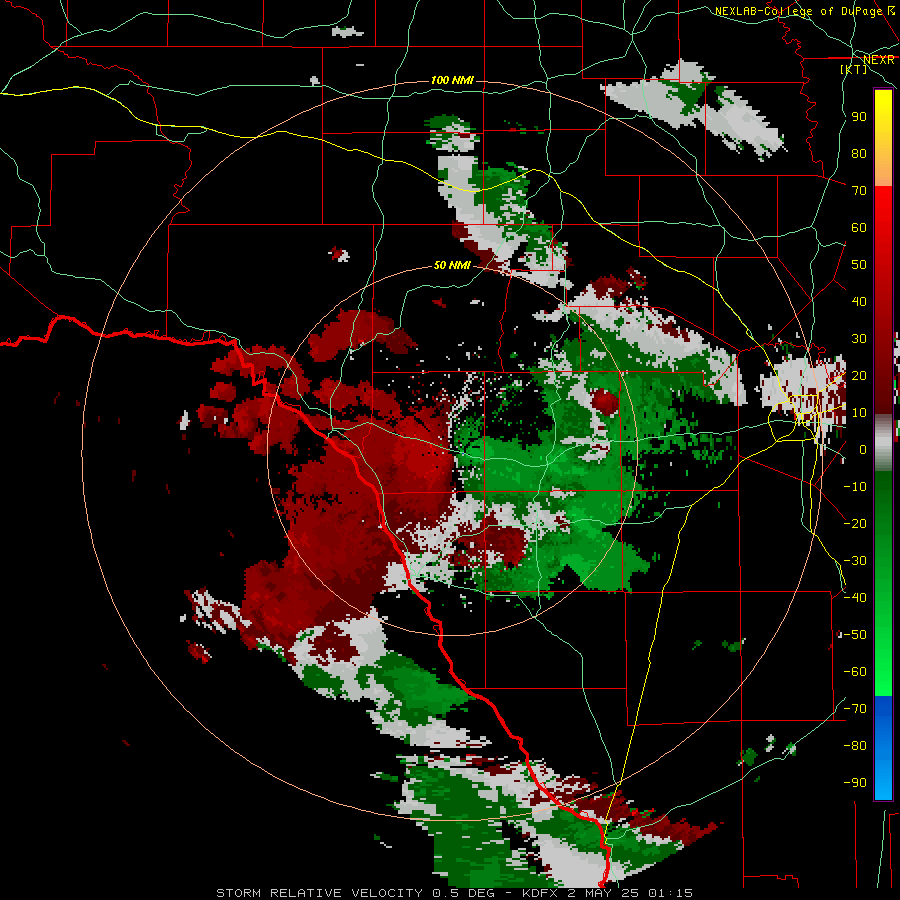Click the -20 velocity scale label

855,524
